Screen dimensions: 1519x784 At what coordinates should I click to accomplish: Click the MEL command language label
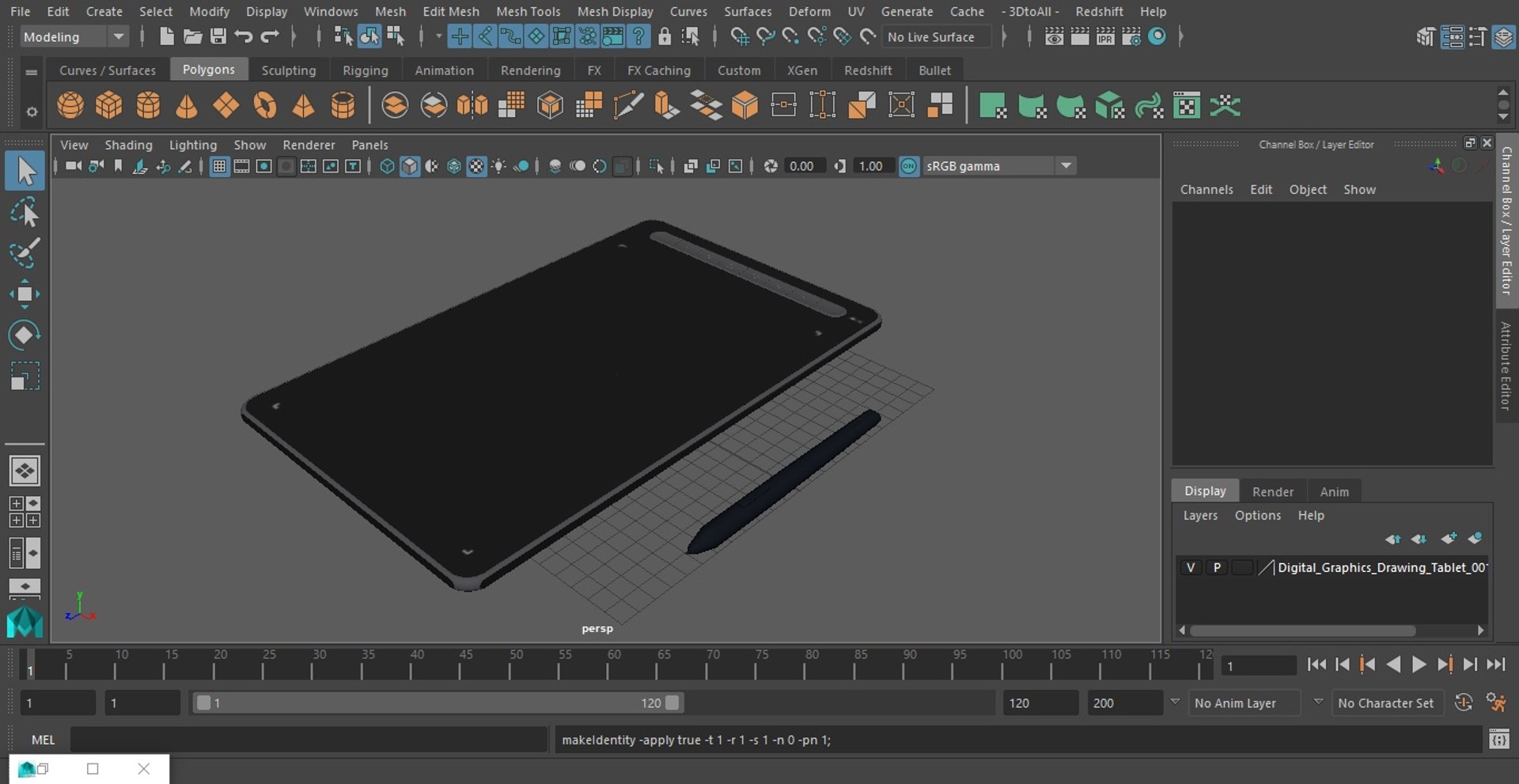(44, 740)
